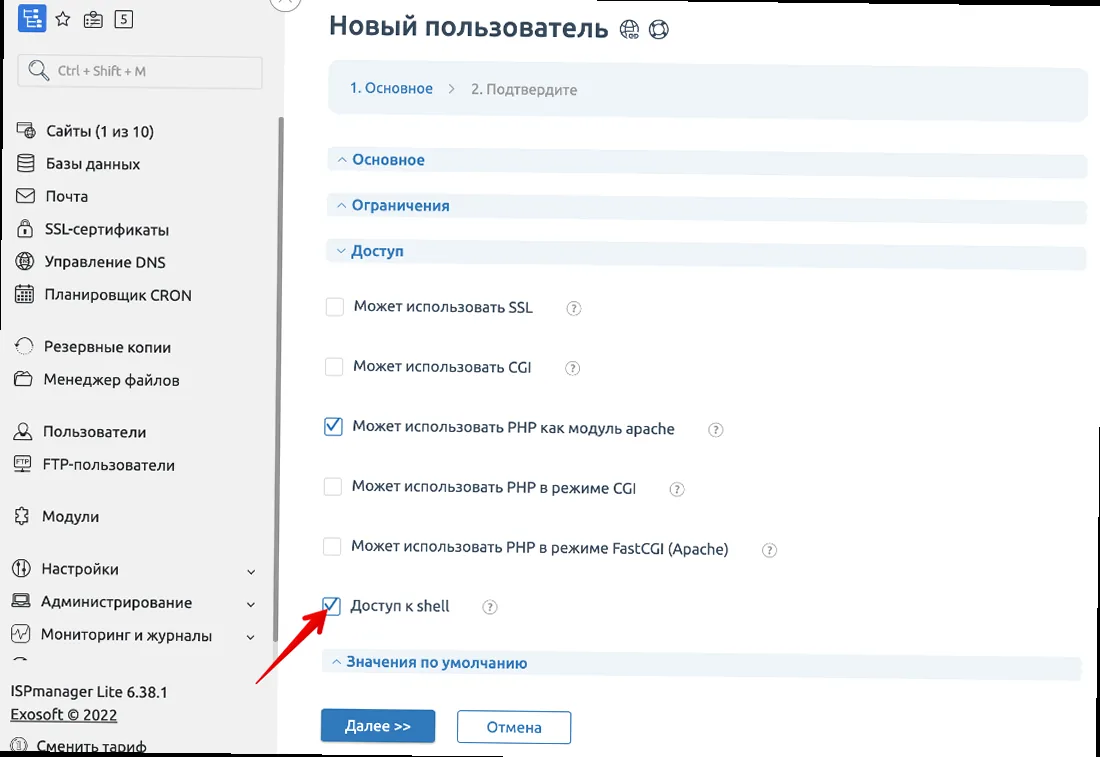Switch to step '2. Подтвердите'
Screen dimensions: 1100x757
[x=524, y=89]
